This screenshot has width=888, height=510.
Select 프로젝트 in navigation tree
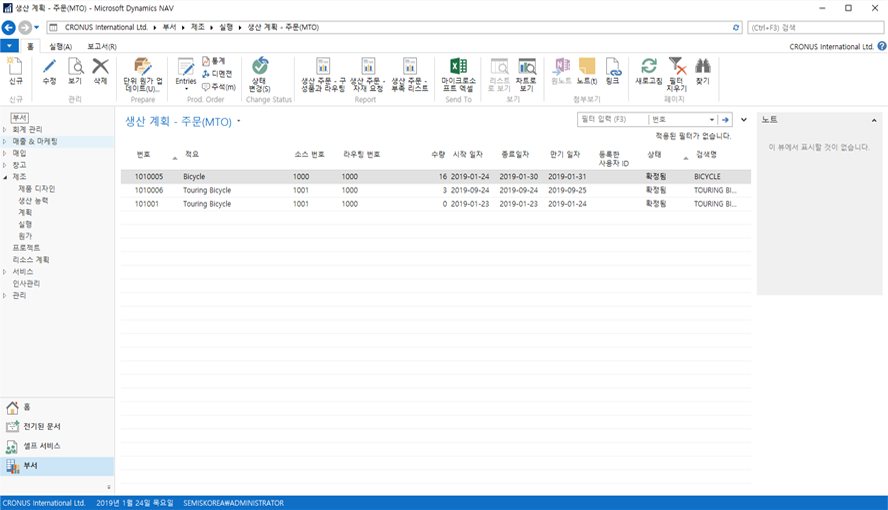(x=26, y=248)
